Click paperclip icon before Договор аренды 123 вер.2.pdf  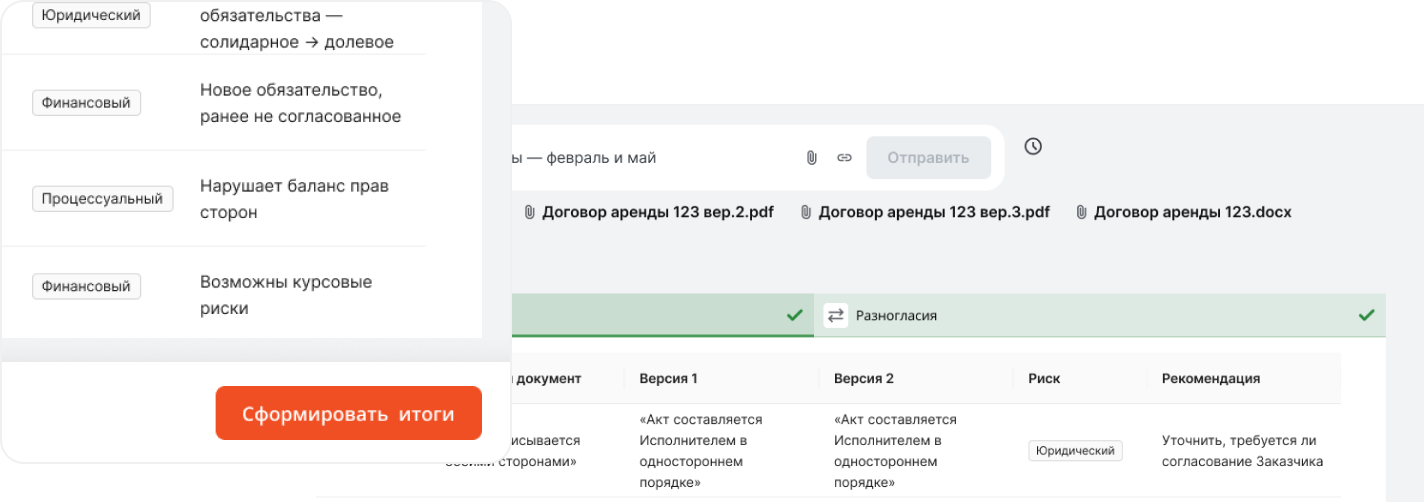[529, 212]
